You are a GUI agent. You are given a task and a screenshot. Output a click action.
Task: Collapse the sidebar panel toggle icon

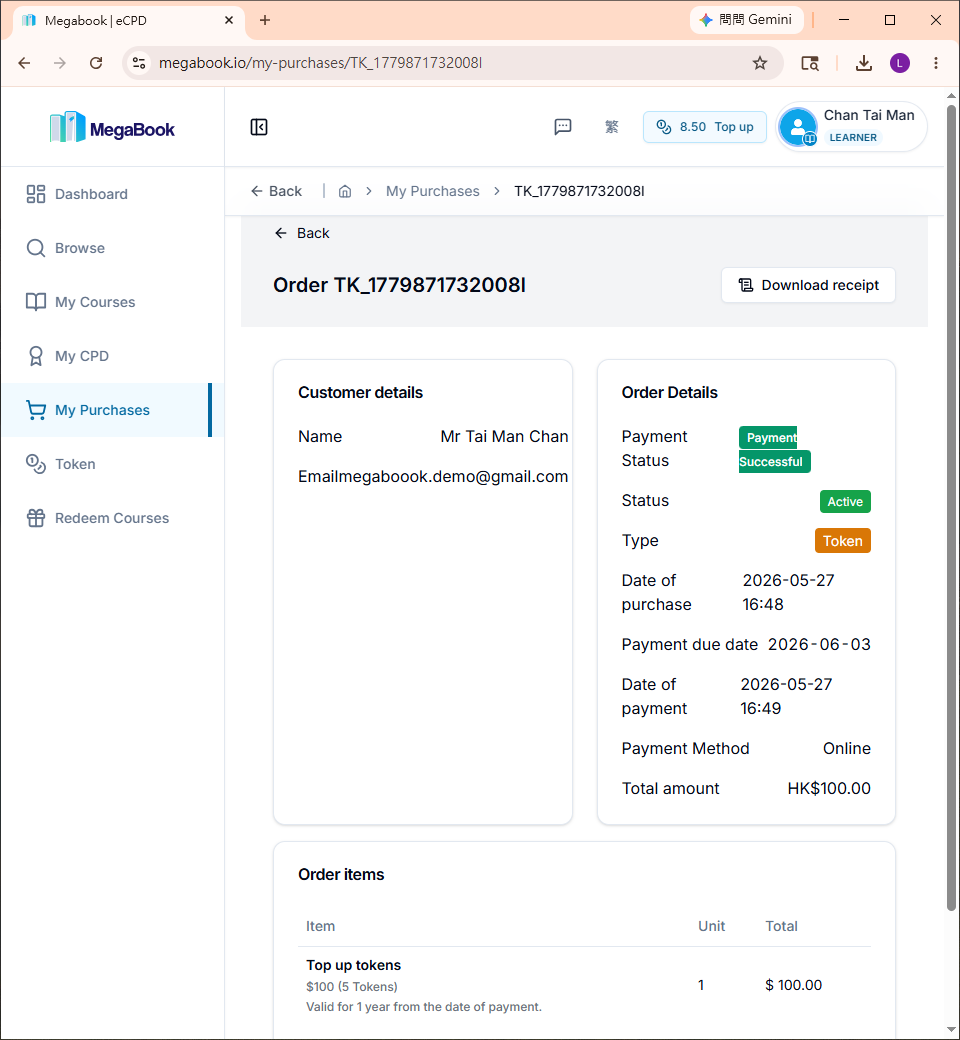pos(259,127)
